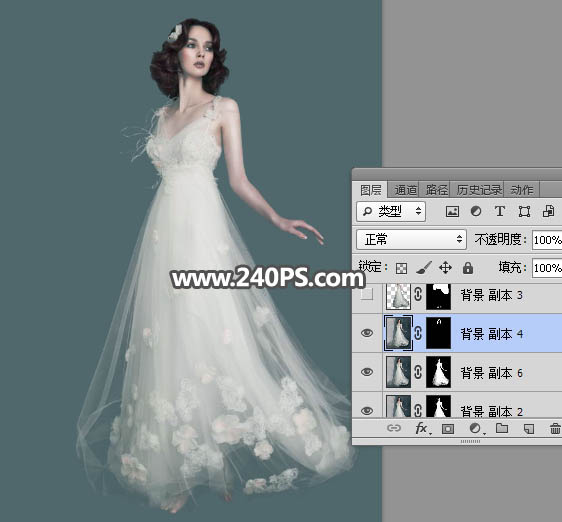This screenshot has height=522, width=562.
Task: Switch to the 图层 tab
Action: [370, 190]
